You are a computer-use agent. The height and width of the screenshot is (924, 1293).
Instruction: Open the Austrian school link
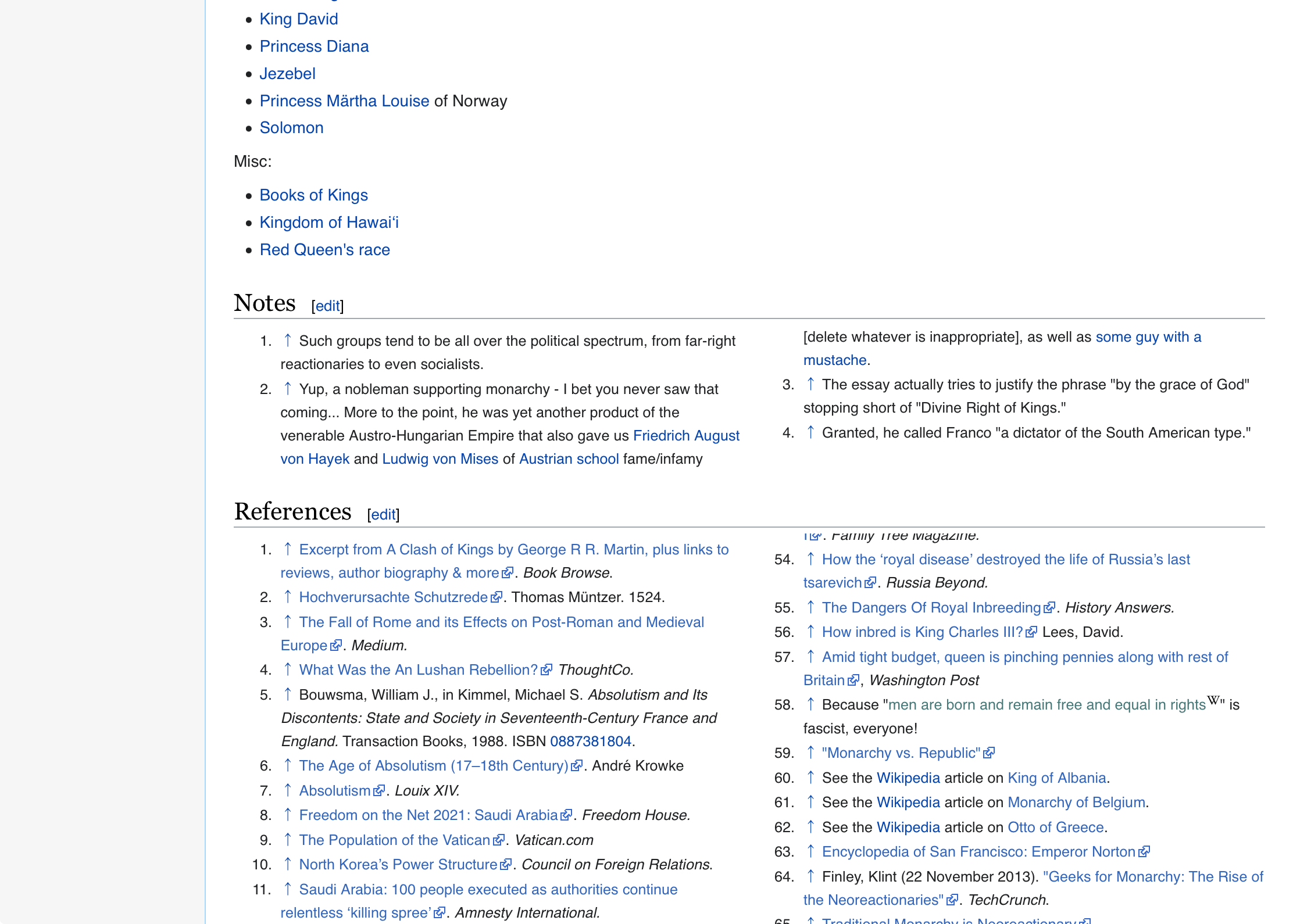569,459
